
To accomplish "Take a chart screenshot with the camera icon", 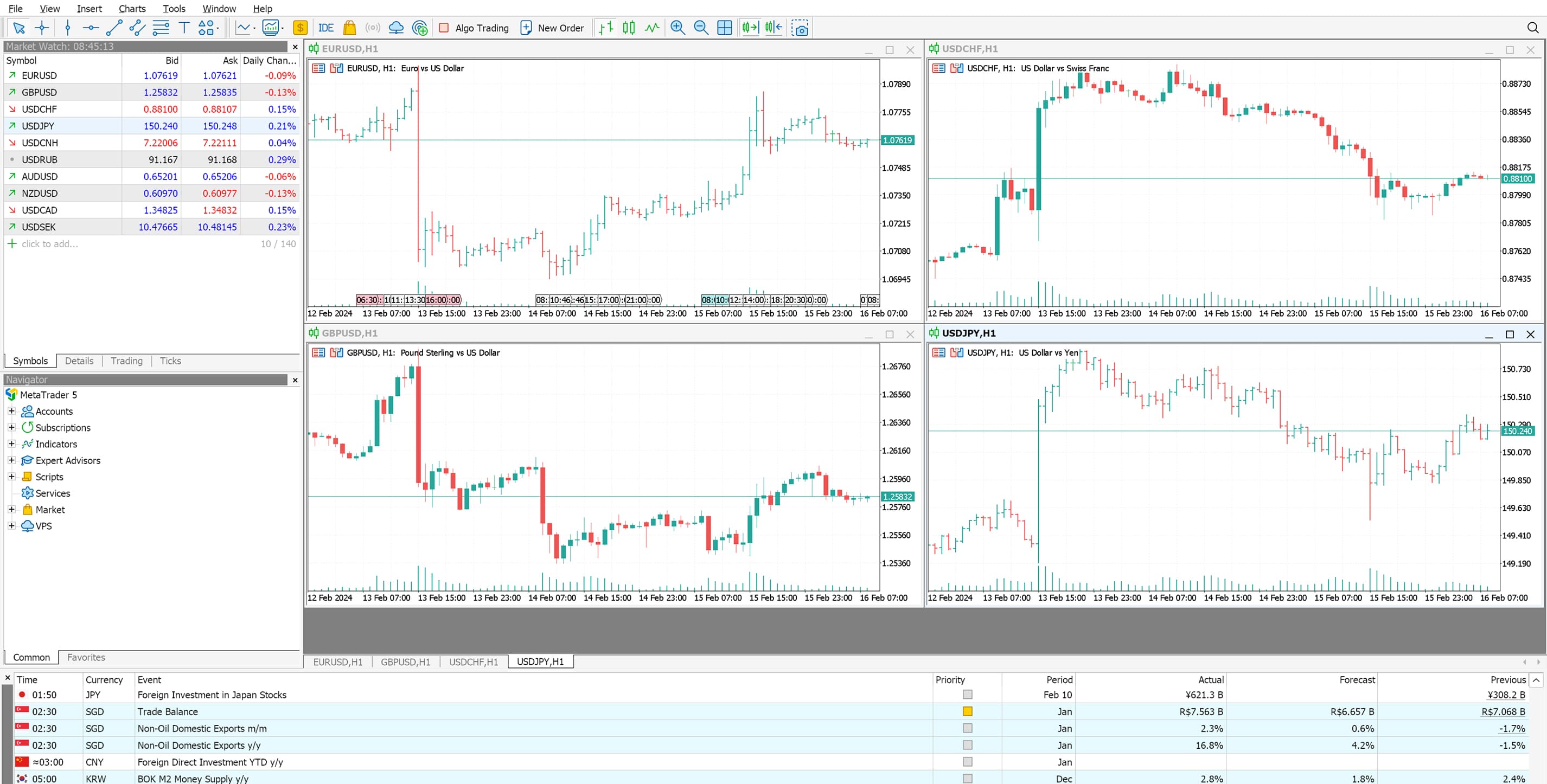I will pos(801,28).
